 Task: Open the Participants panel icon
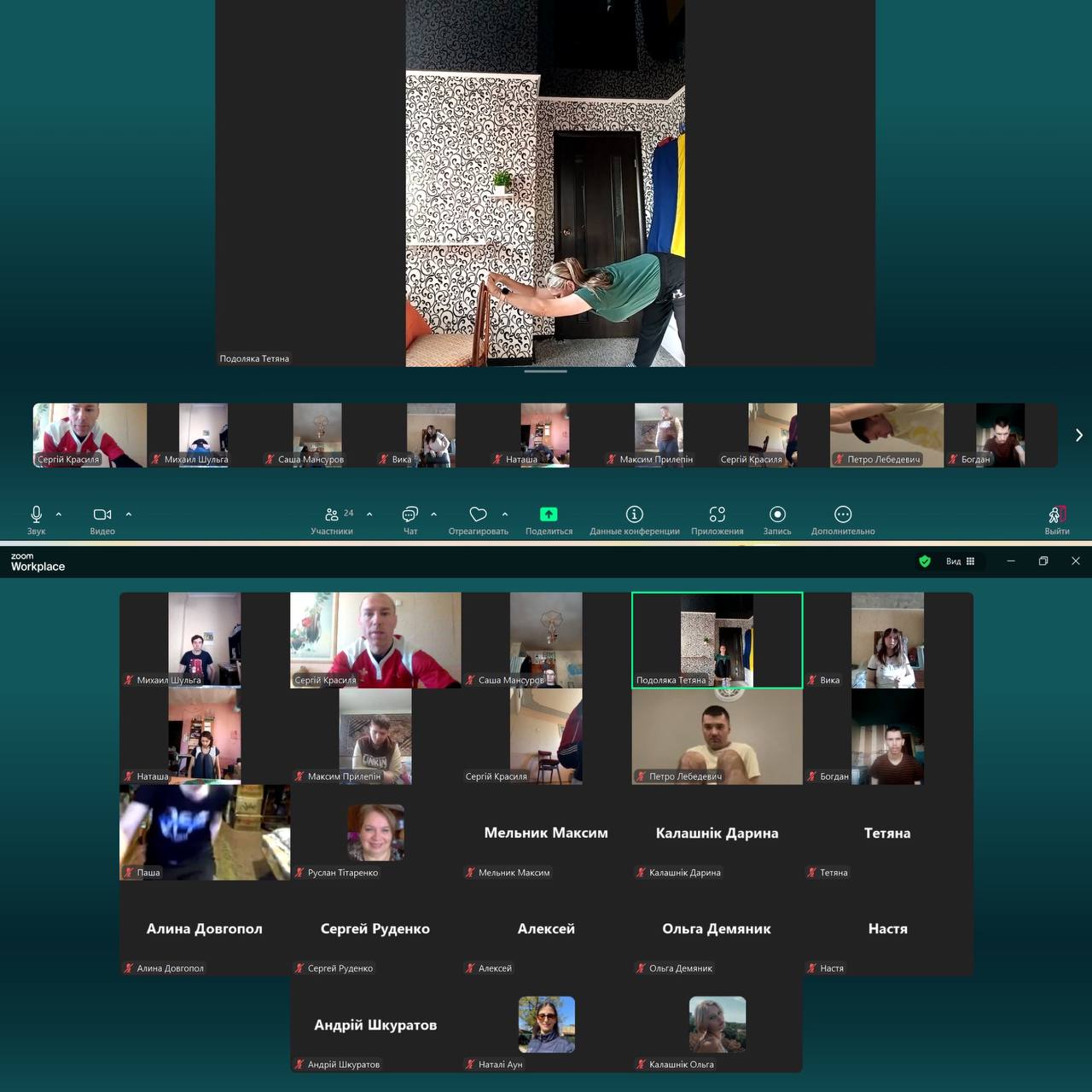[x=332, y=514]
